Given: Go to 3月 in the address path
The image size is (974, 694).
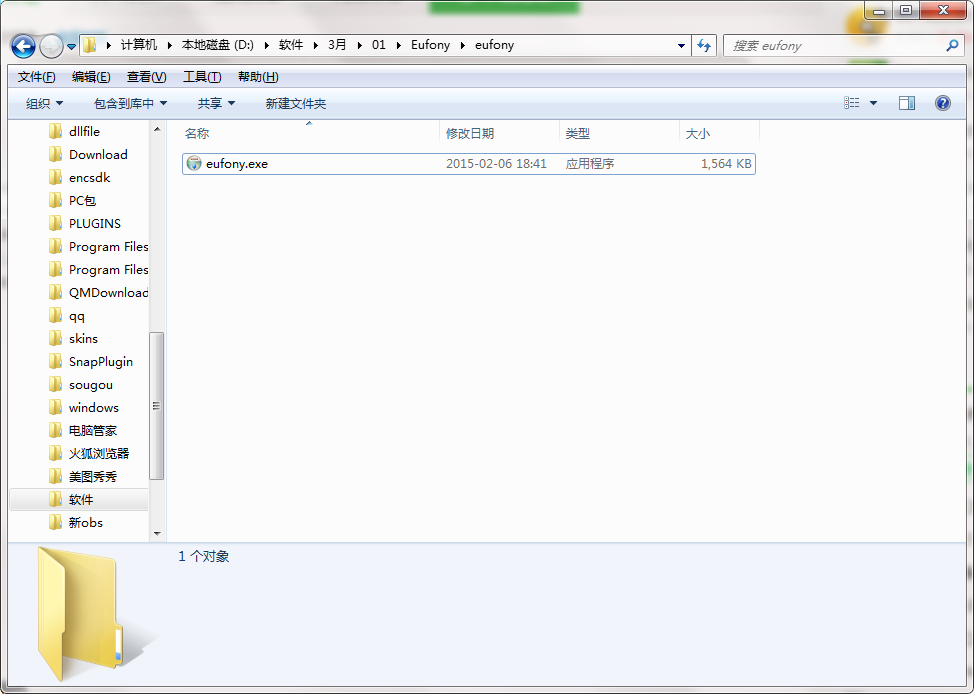Looking at the screenshot, I should pyautogui.click(x=337, y=45).
